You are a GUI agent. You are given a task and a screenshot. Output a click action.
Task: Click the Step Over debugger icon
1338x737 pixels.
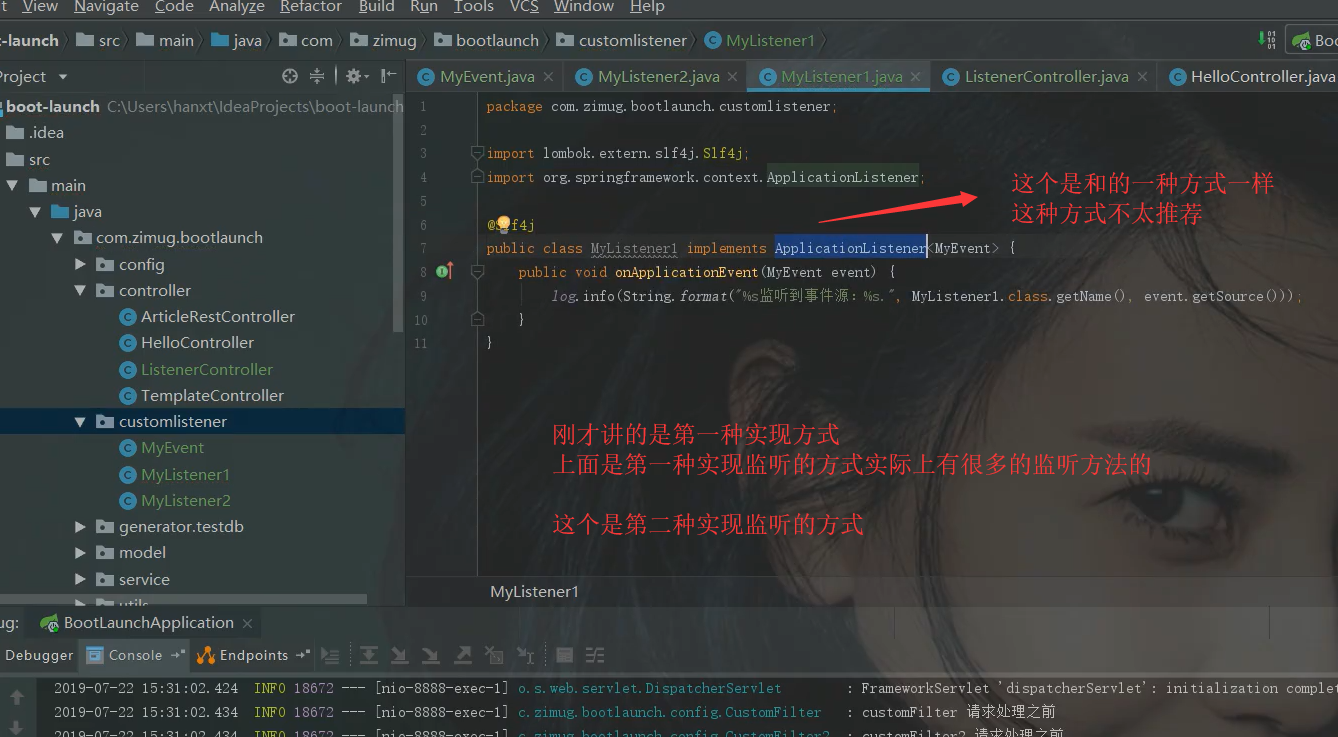[x=369, y=656]
